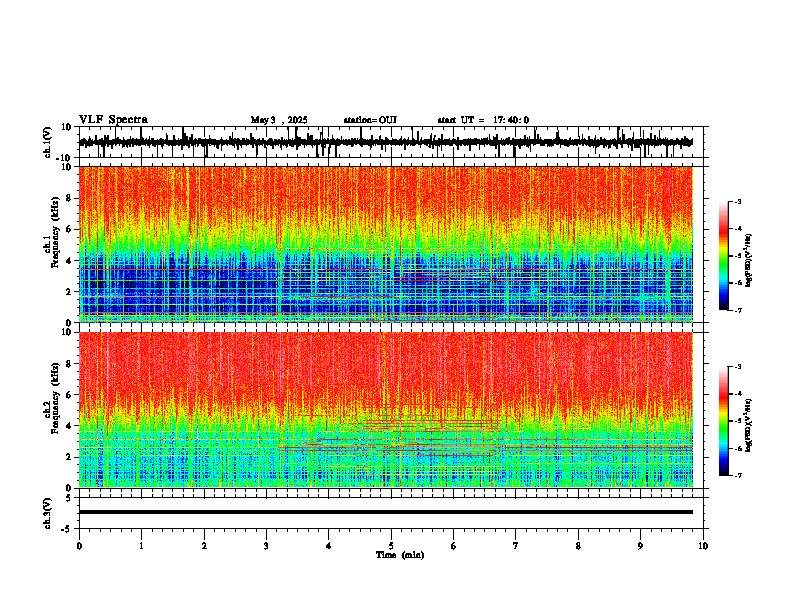Click the "-3" label on ch.2 color scale
This screenshot has height=612, width=792.
click(738, 367)
